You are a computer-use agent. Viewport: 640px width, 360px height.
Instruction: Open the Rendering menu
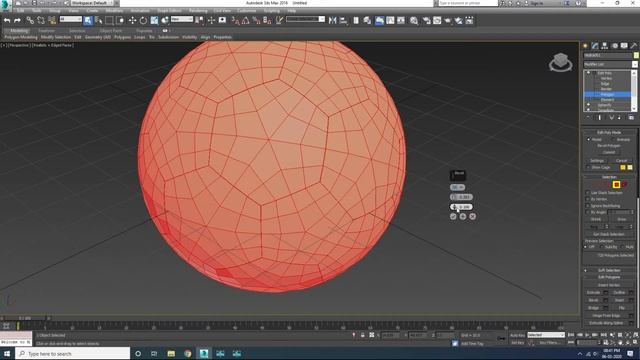click(198, 11)
